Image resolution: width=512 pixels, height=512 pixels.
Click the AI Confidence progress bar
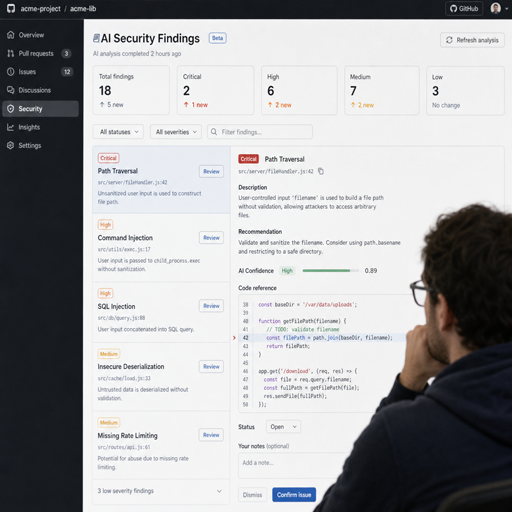click(x=331, y=271)
